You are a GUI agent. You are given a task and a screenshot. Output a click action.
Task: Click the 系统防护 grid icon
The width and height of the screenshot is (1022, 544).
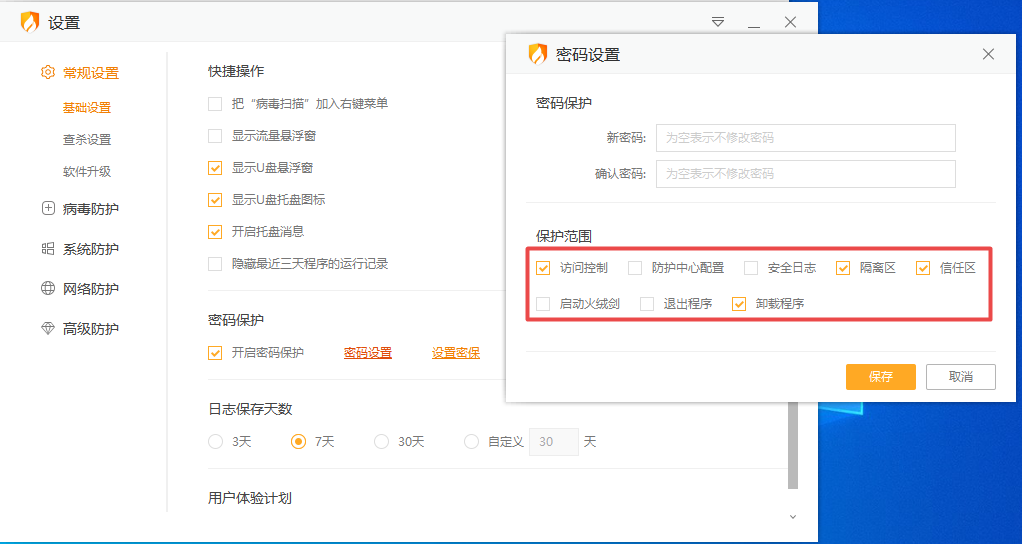47,249
